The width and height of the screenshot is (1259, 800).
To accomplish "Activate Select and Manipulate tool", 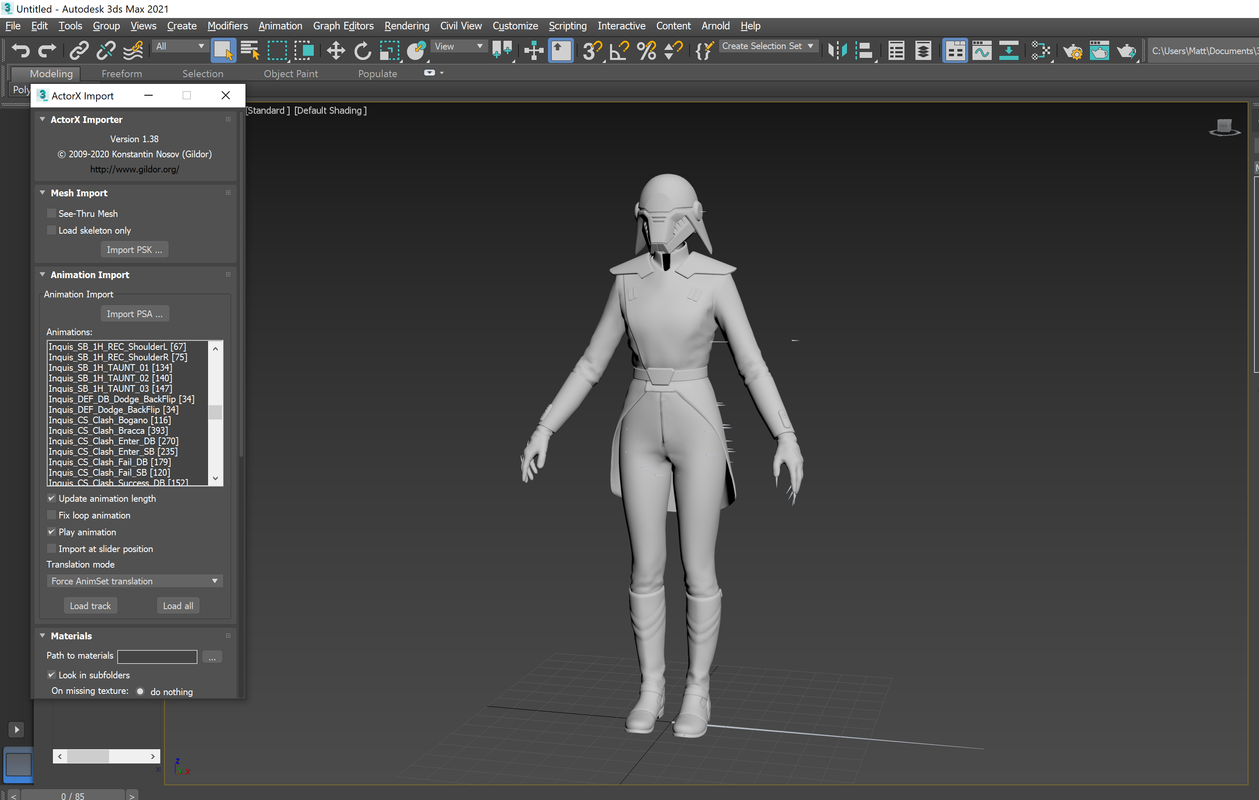I will (534, 50).
